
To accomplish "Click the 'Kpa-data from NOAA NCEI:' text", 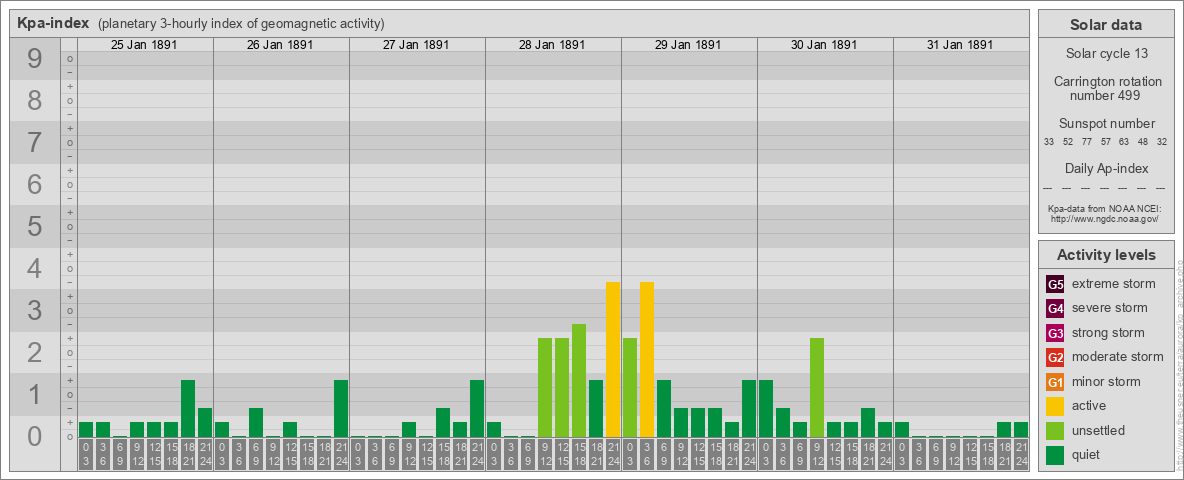I will pos(1104,208).
